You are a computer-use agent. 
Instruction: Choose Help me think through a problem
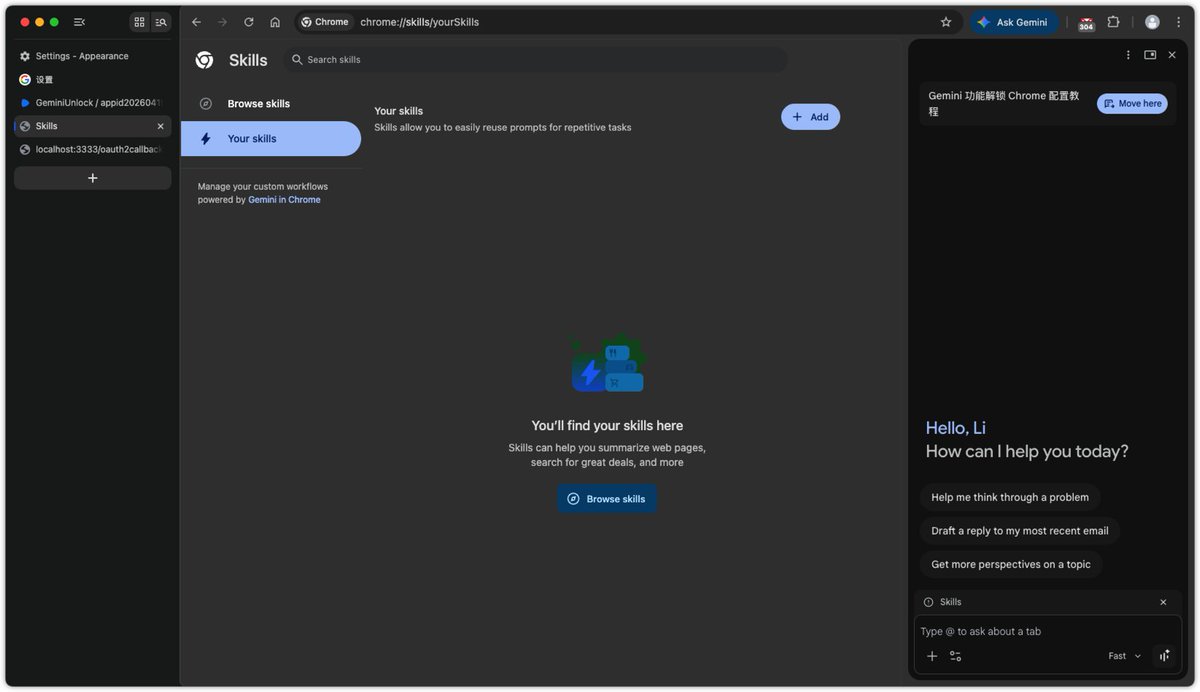point(1010,497)
